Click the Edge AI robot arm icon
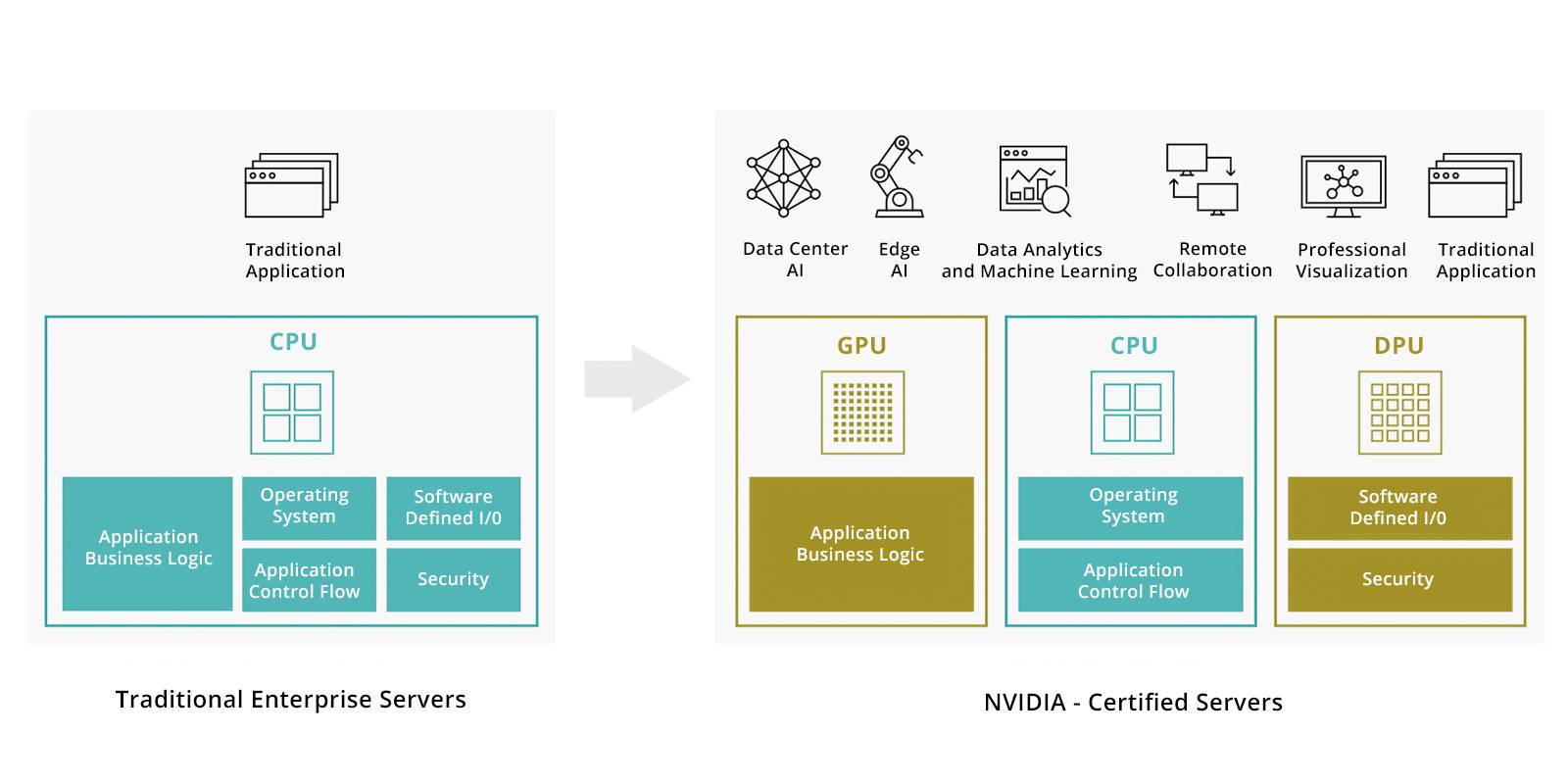Screen dimensions: 1568x784 click(x=898, y=176)
